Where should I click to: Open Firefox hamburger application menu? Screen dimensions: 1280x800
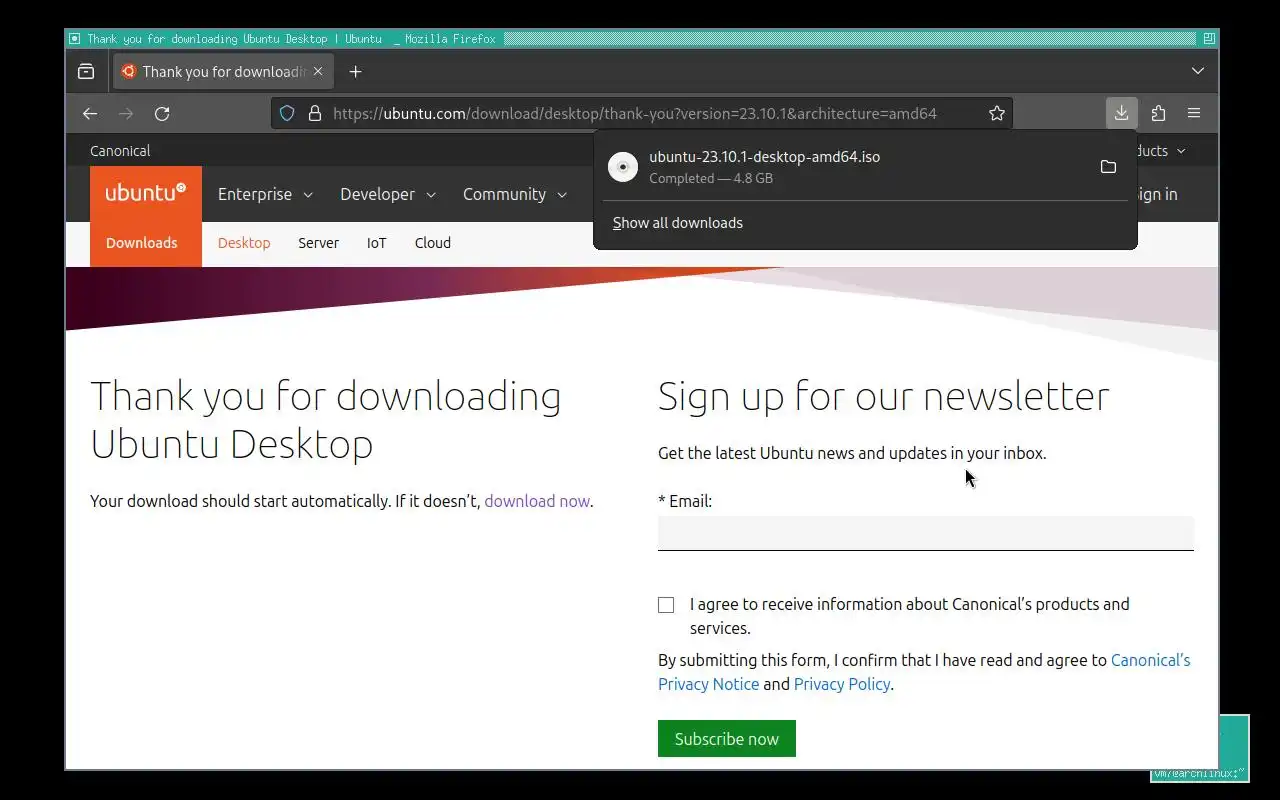point(1194,114)
